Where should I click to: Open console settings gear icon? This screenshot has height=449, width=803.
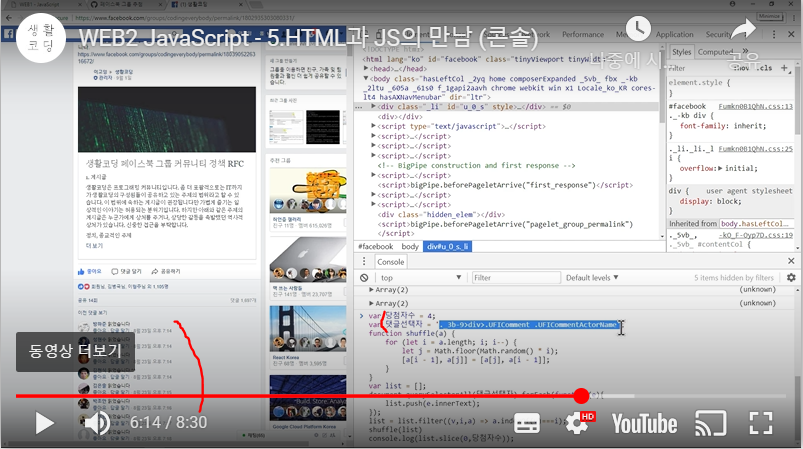pyautogui.click(x=791, y=277)
